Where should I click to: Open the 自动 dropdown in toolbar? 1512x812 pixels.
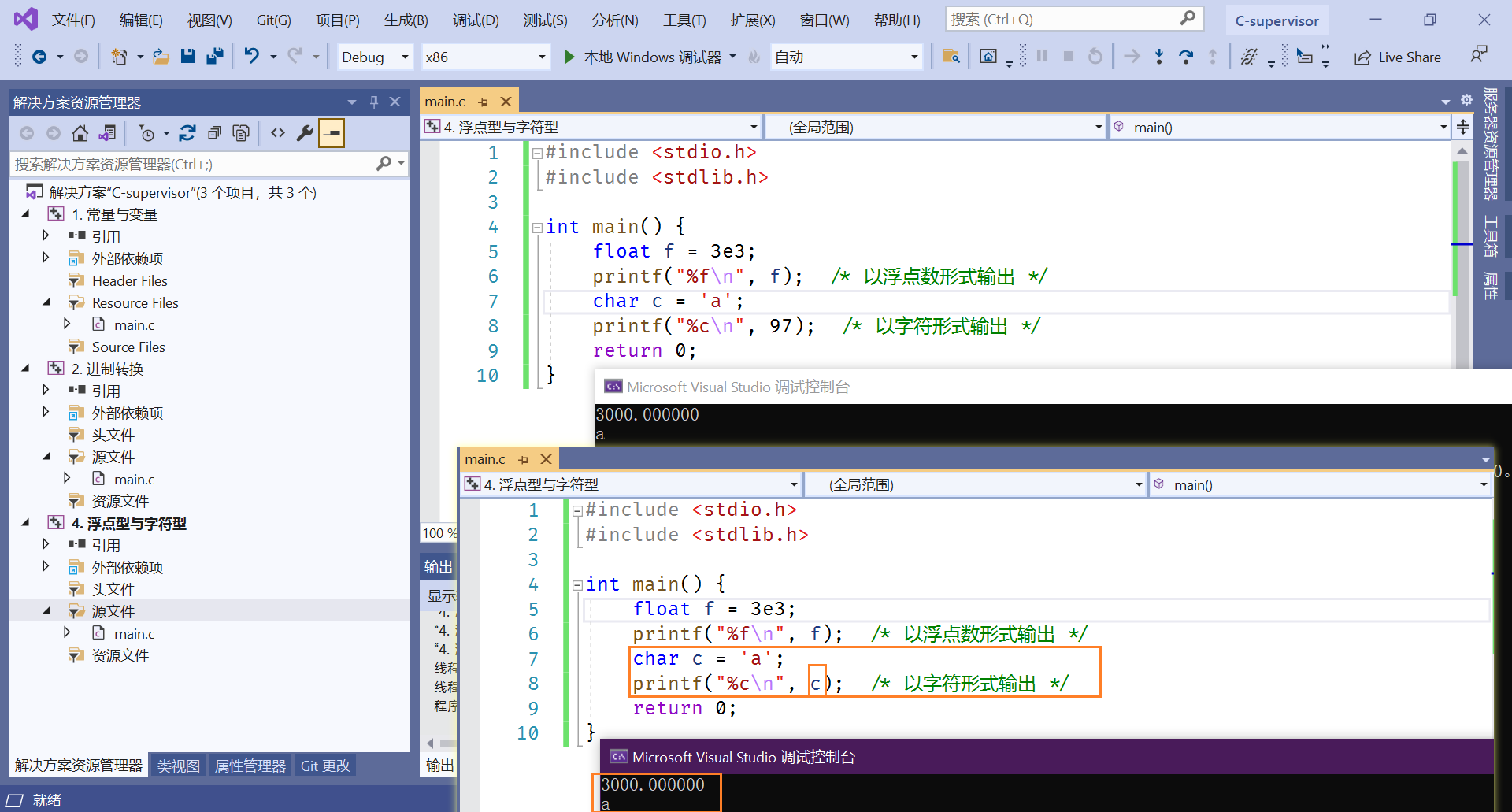pyautogui.click(x=846, y=57)
